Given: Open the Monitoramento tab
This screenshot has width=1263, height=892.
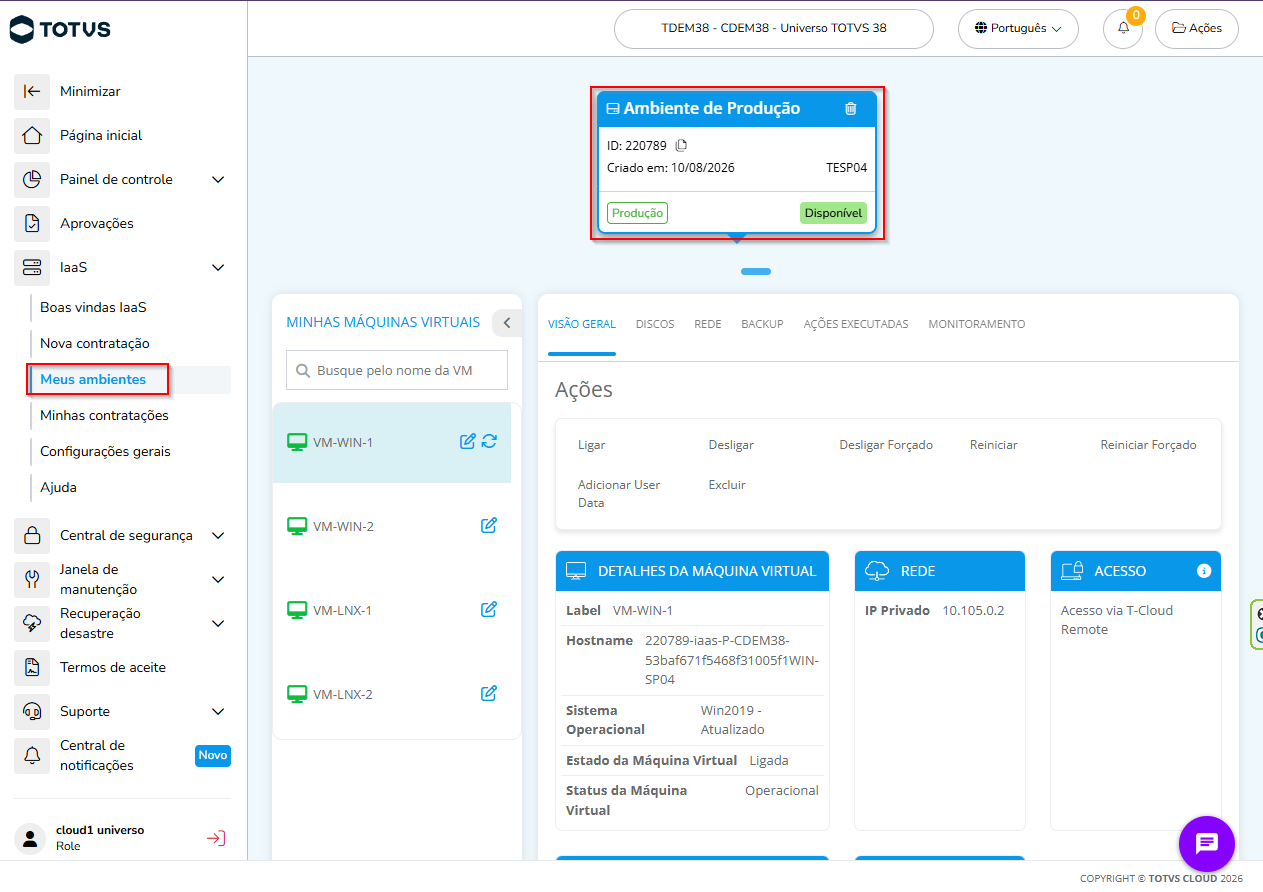Looking at the screenshot, I should [977, 324].
